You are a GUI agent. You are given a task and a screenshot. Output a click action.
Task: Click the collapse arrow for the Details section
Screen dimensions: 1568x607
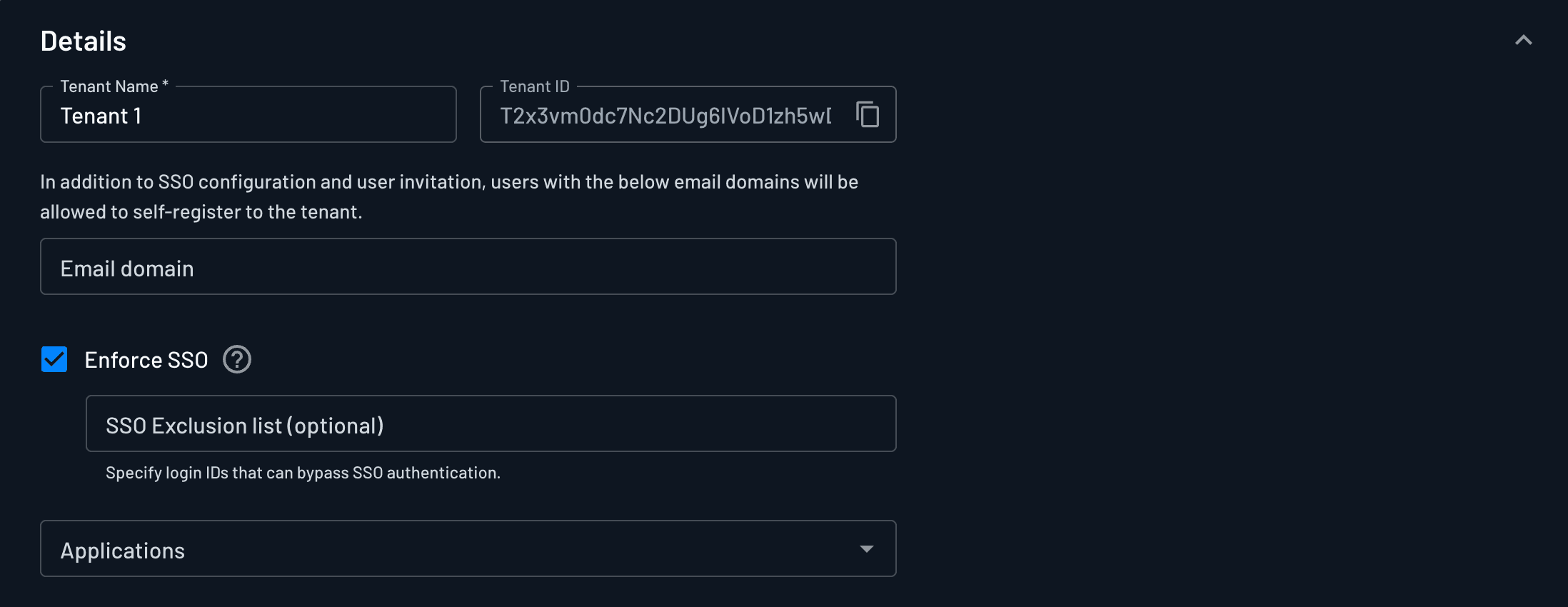point(1524,40)
